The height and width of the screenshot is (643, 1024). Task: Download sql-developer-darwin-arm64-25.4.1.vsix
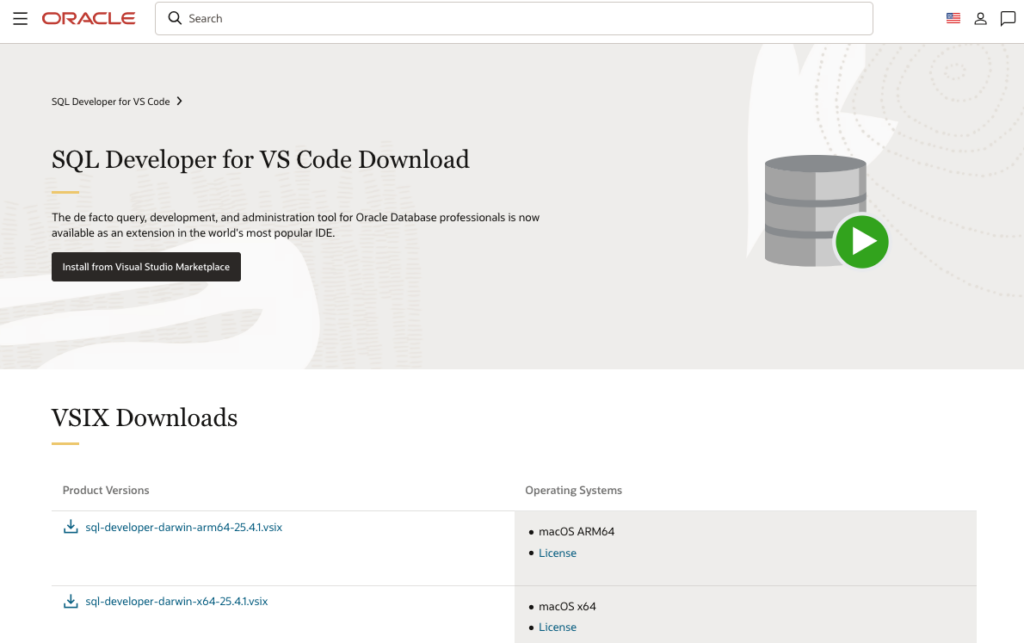click(184, 527)
